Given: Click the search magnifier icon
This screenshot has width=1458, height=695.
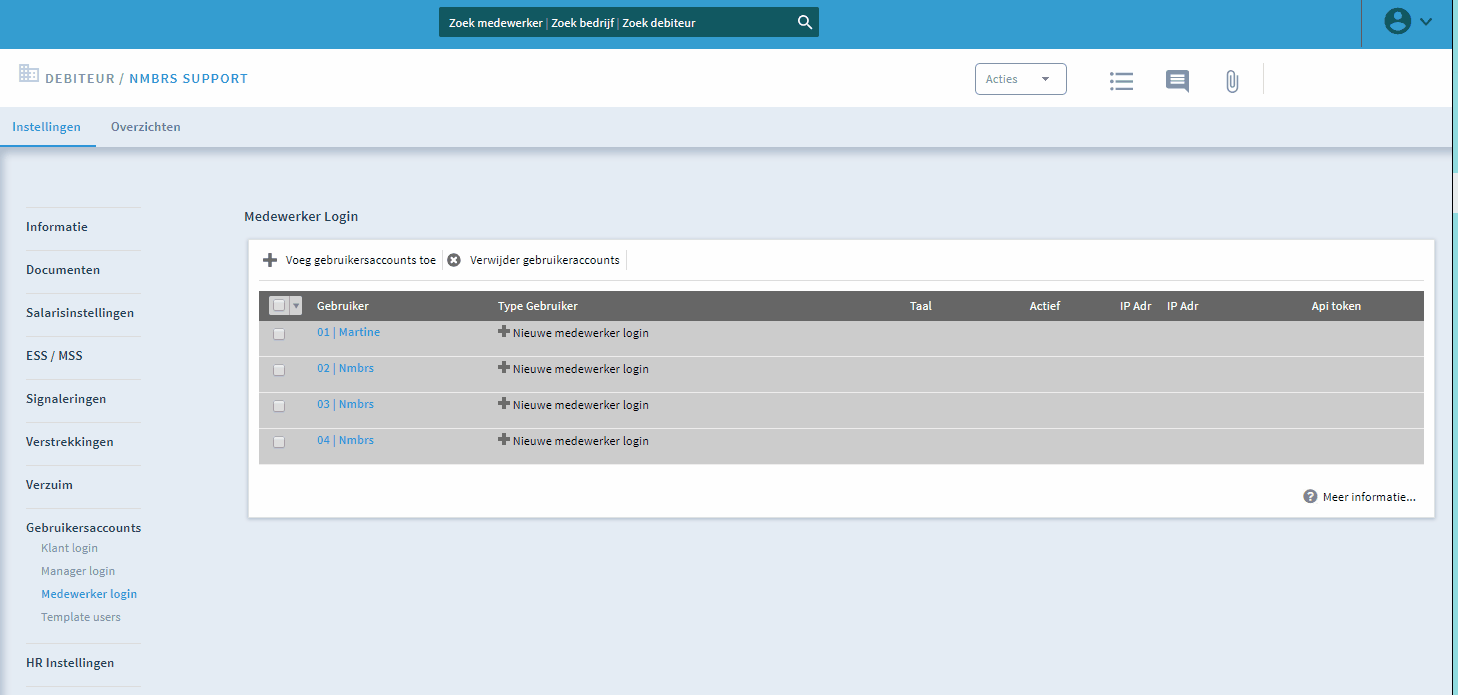Looking at the screenshot, I should pos(804,22).
